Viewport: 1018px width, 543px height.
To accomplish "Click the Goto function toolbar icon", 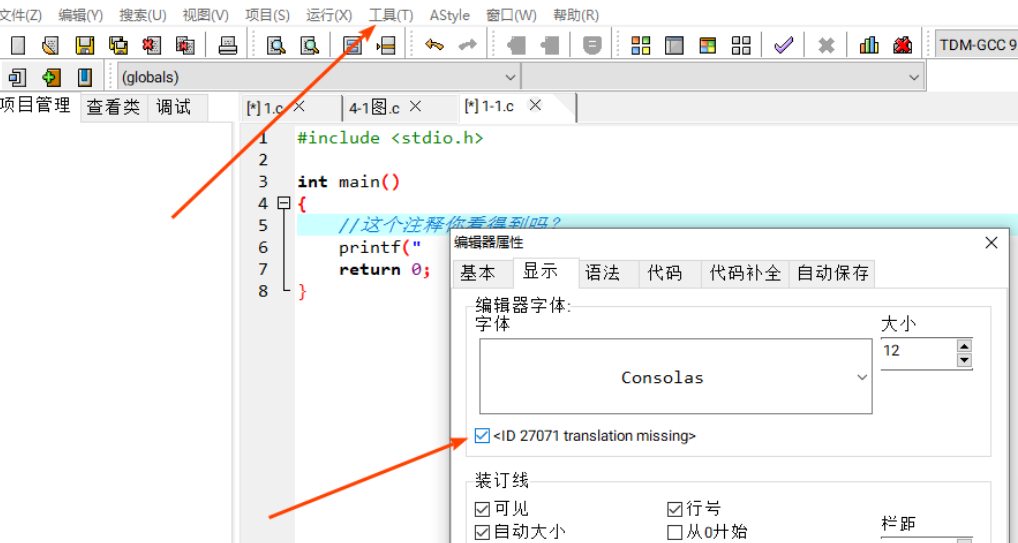I will pos(353,45).
